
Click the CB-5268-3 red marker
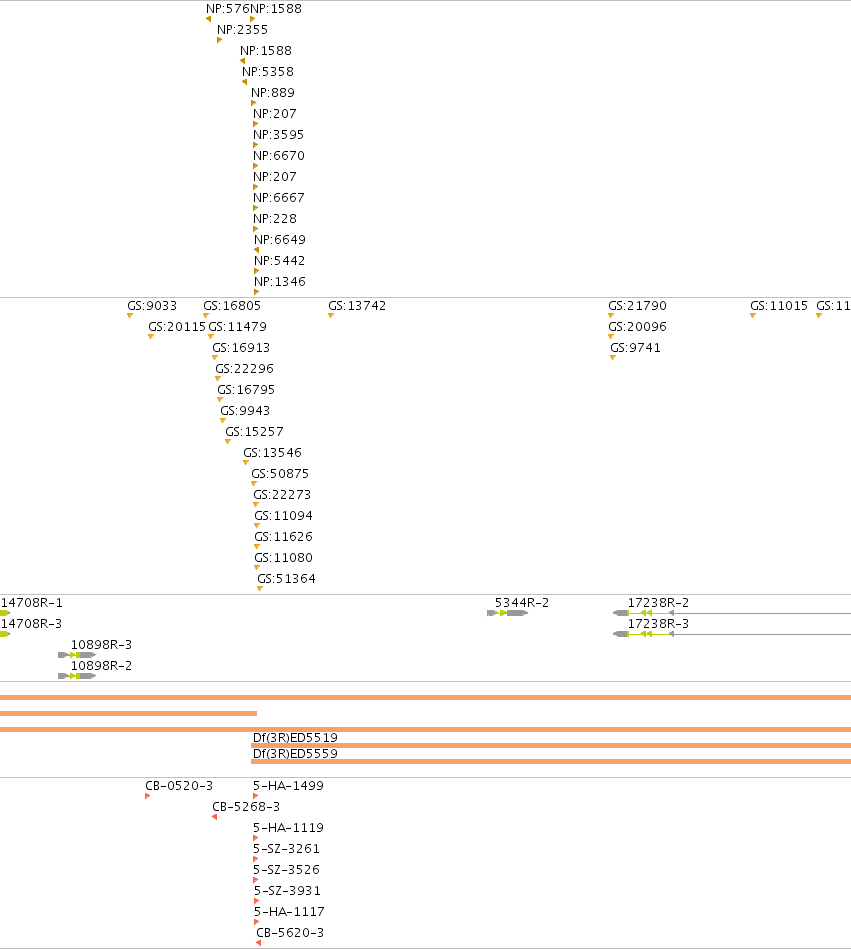(214, 817)
